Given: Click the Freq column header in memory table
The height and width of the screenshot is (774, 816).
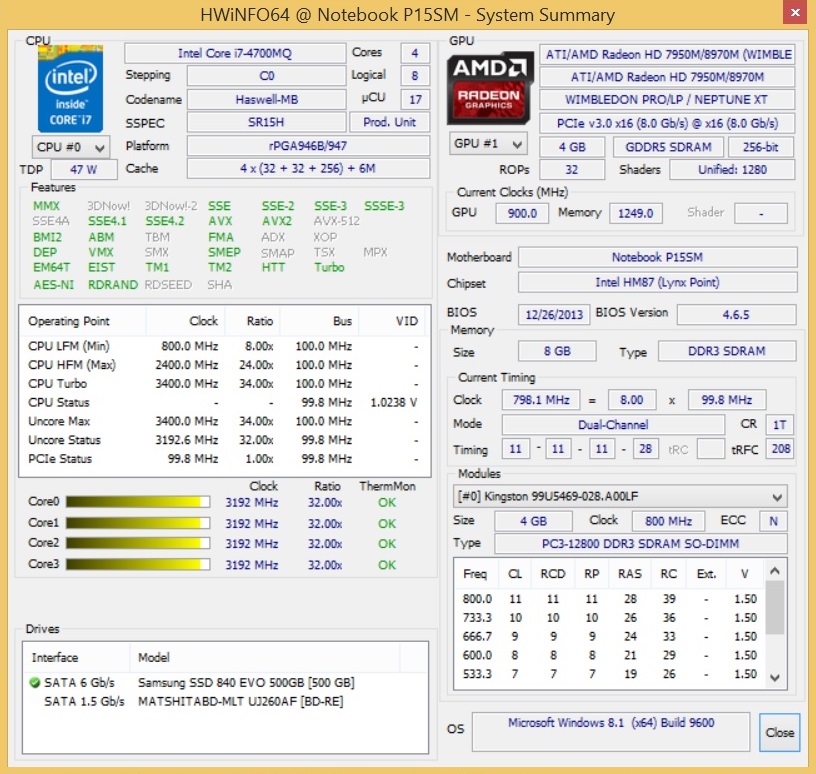Looking at the screenshot, I should pos(476,574).
